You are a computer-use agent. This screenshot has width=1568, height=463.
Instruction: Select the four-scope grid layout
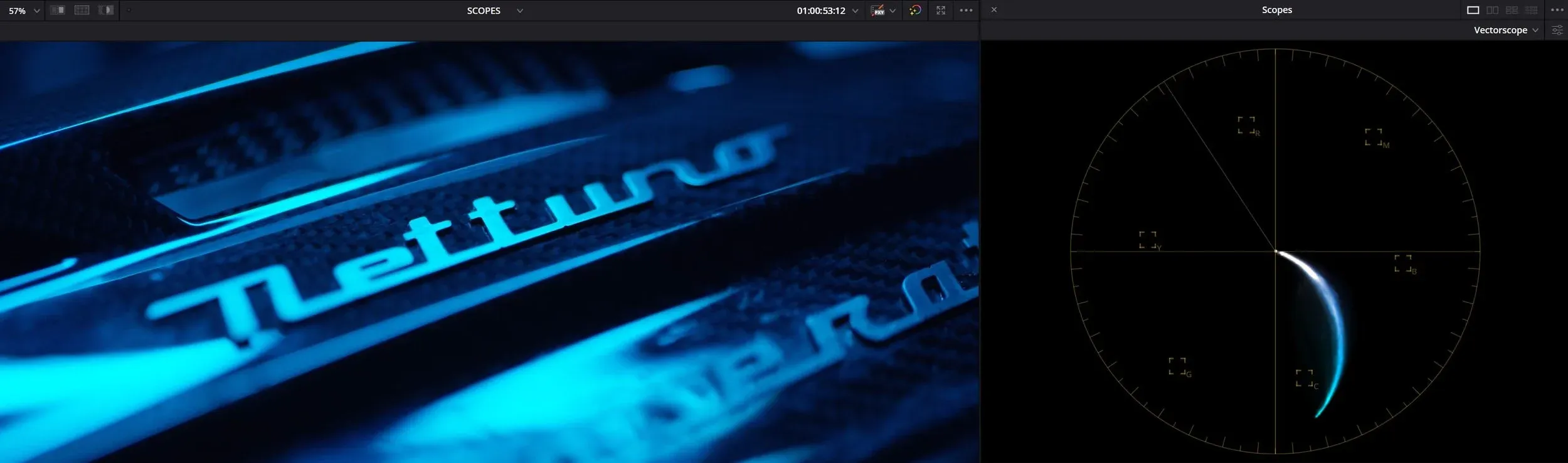[x=1512, y=10]
